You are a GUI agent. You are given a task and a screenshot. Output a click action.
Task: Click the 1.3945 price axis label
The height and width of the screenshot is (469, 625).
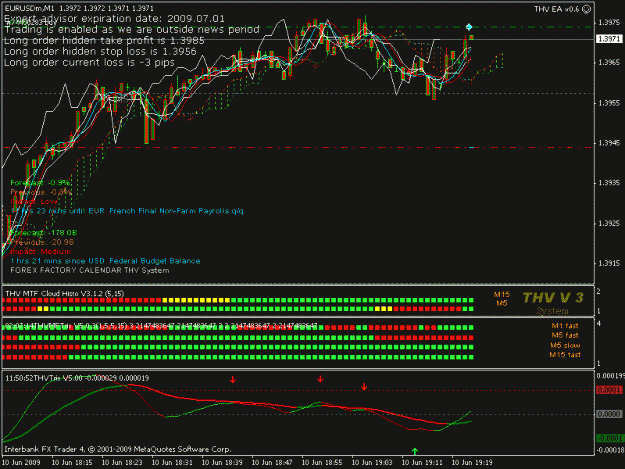point(609,143)
